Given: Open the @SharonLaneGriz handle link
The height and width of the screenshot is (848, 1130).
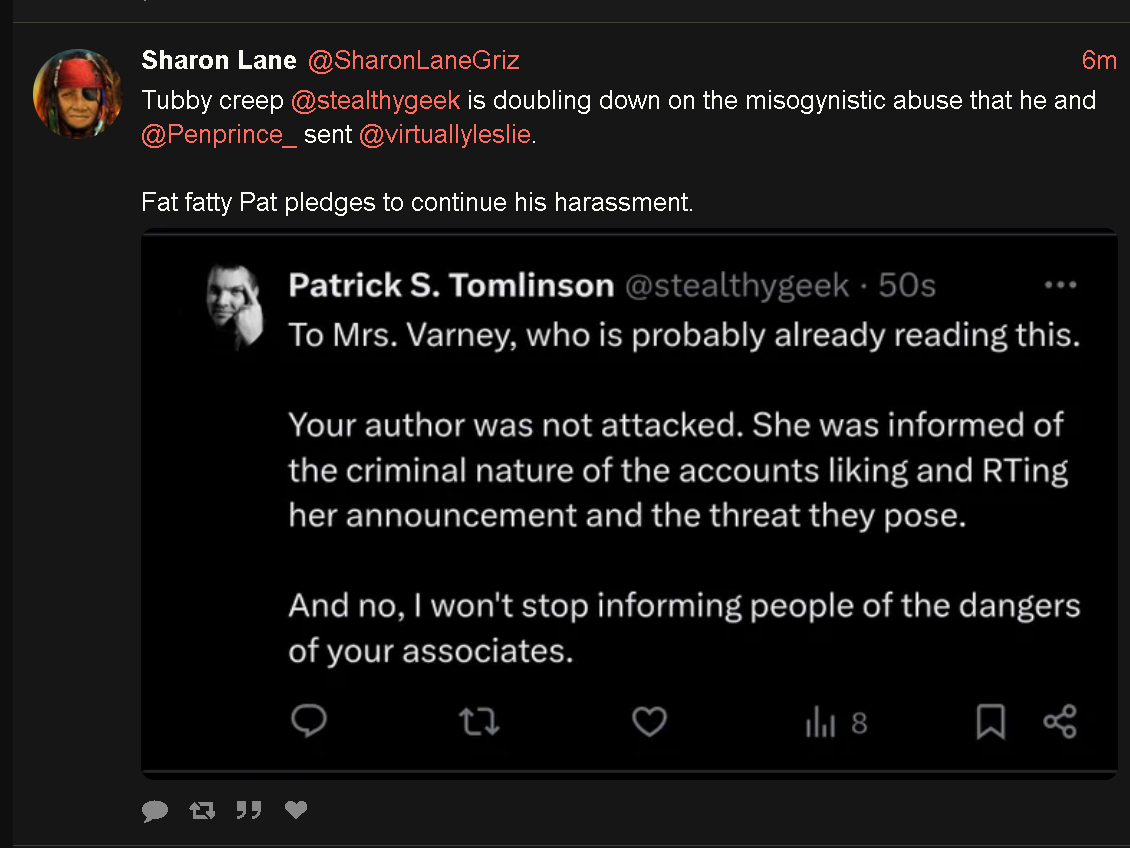Looking at the screenshot, I should coord(414,61).
